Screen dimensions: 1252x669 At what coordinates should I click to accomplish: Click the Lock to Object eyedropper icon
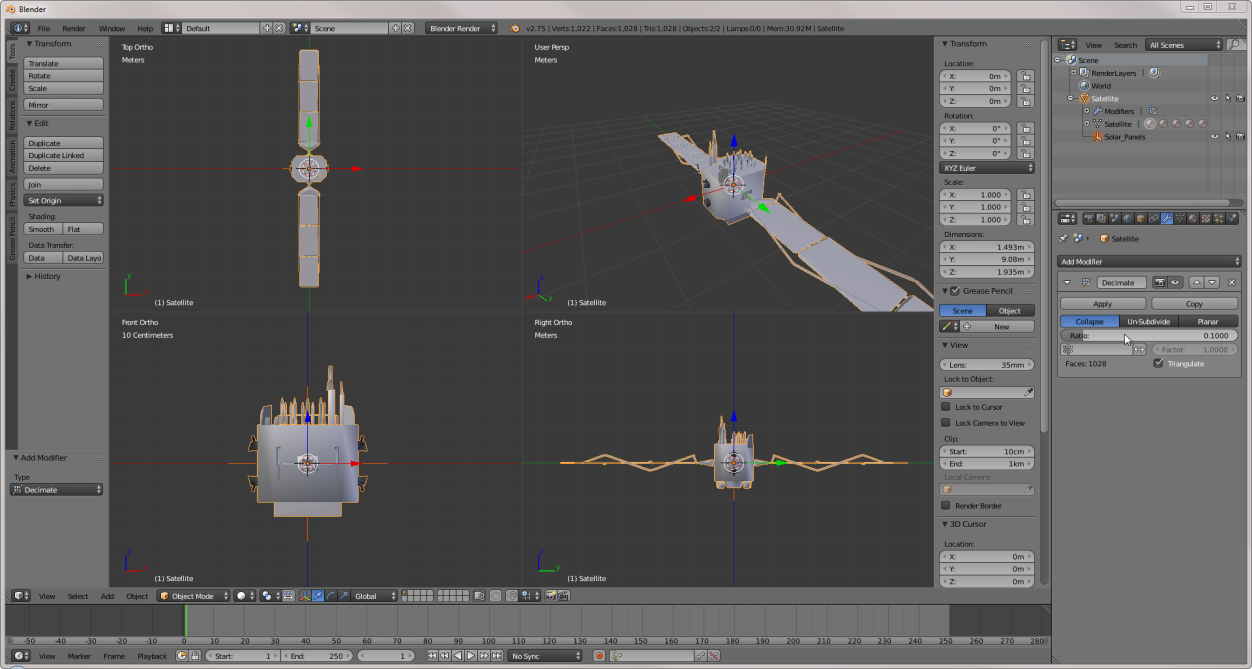coord(1029,393)
